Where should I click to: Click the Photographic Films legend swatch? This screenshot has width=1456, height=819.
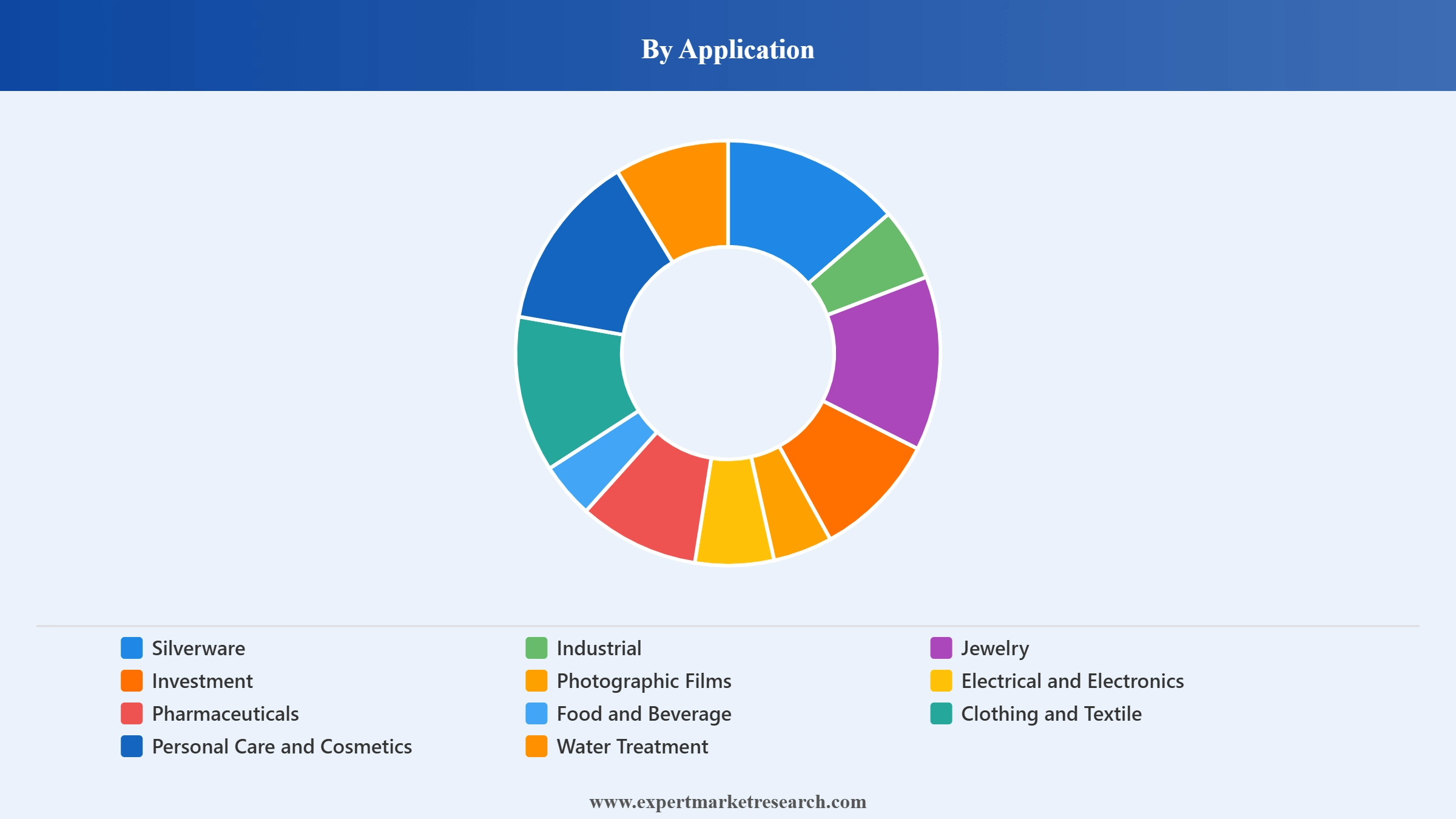tap(536, 681)
